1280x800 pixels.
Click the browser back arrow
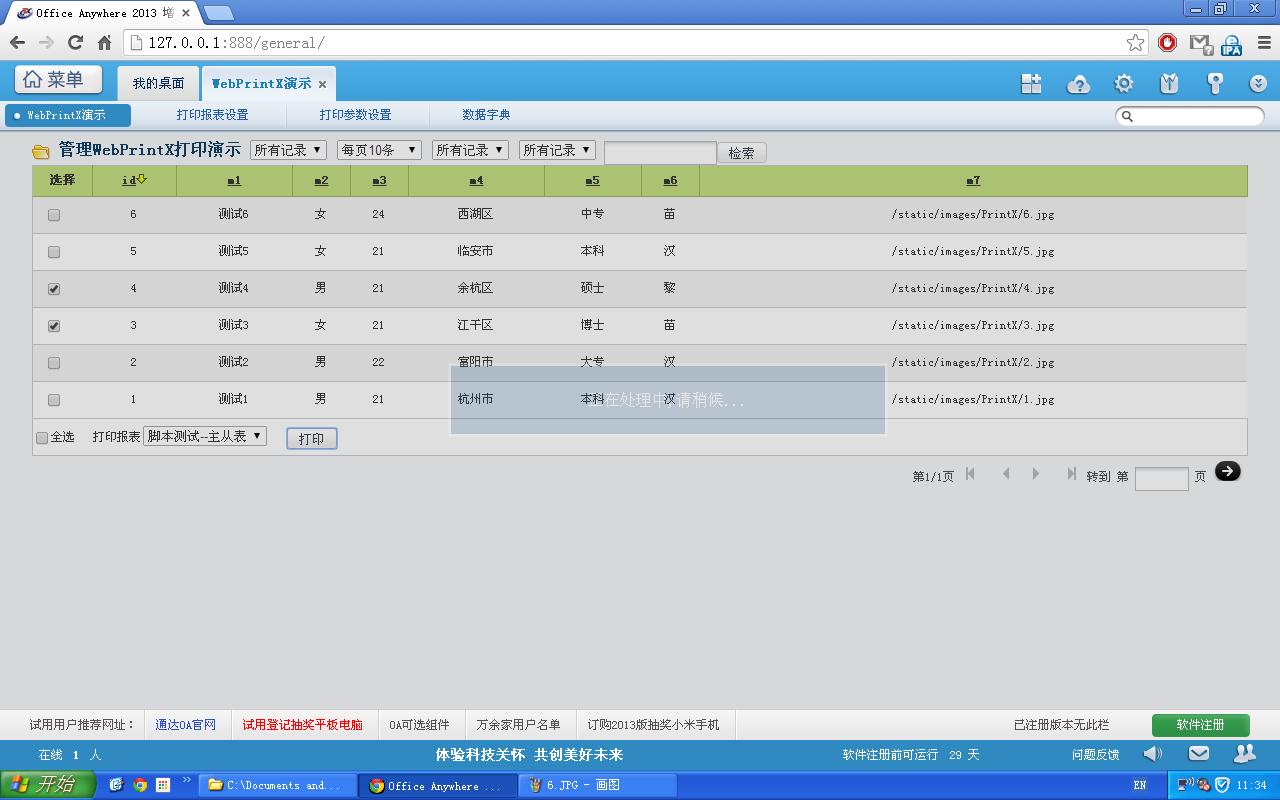pyautogui.click(x=17, y=42)
